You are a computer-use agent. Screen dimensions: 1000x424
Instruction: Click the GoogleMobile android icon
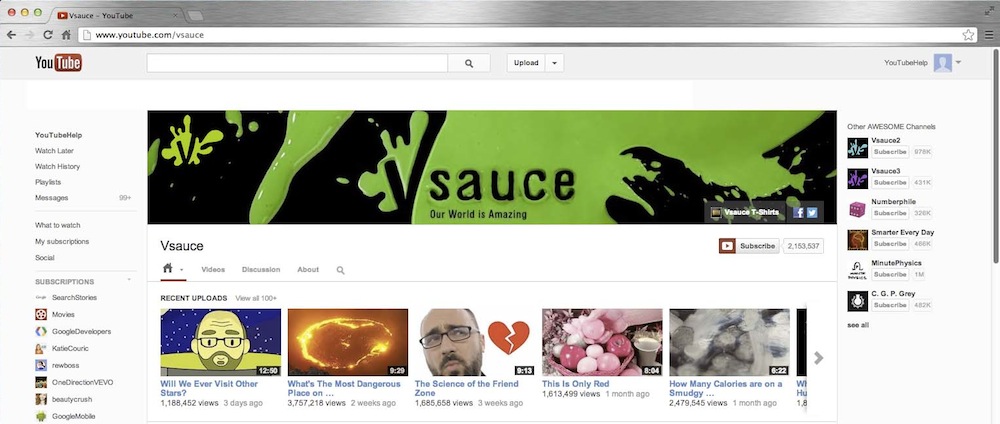pyautogui.click(x=41, y=416)
